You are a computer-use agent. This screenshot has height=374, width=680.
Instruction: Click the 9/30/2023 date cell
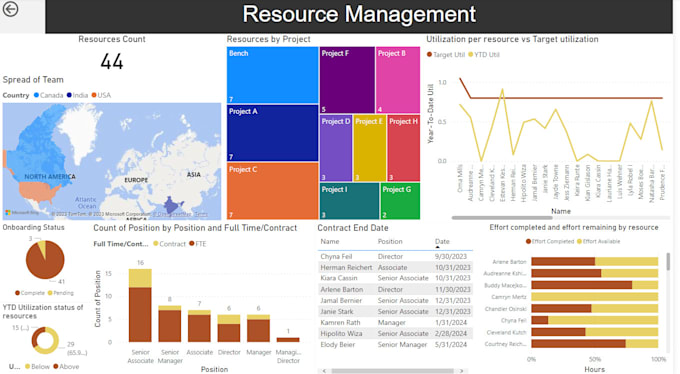pyautogui.click(x=451, y=256)
